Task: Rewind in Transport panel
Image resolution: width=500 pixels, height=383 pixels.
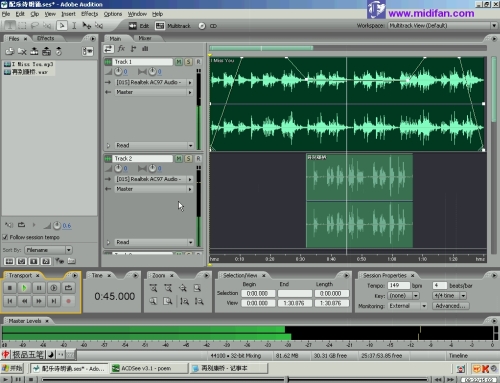Action: pyautogui.click(x=24, y=301)
